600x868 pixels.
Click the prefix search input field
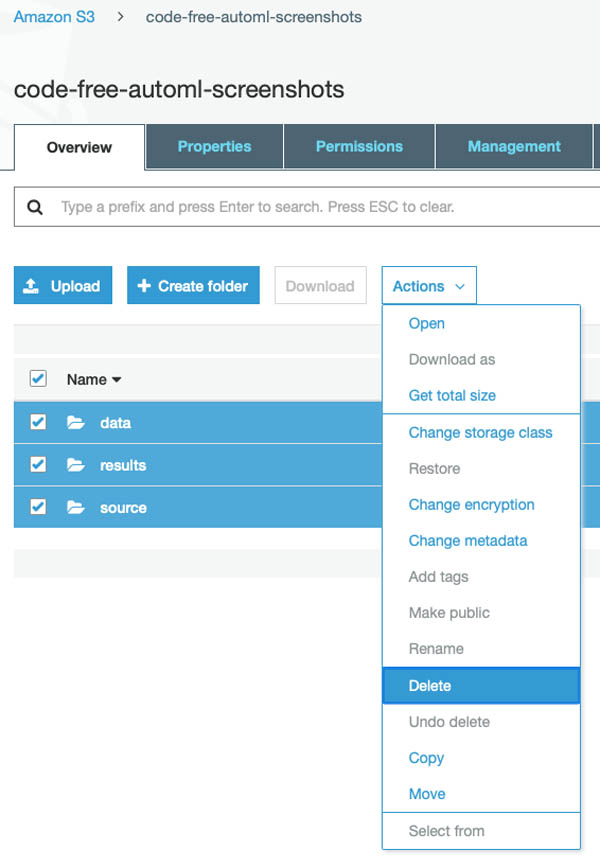307,207
